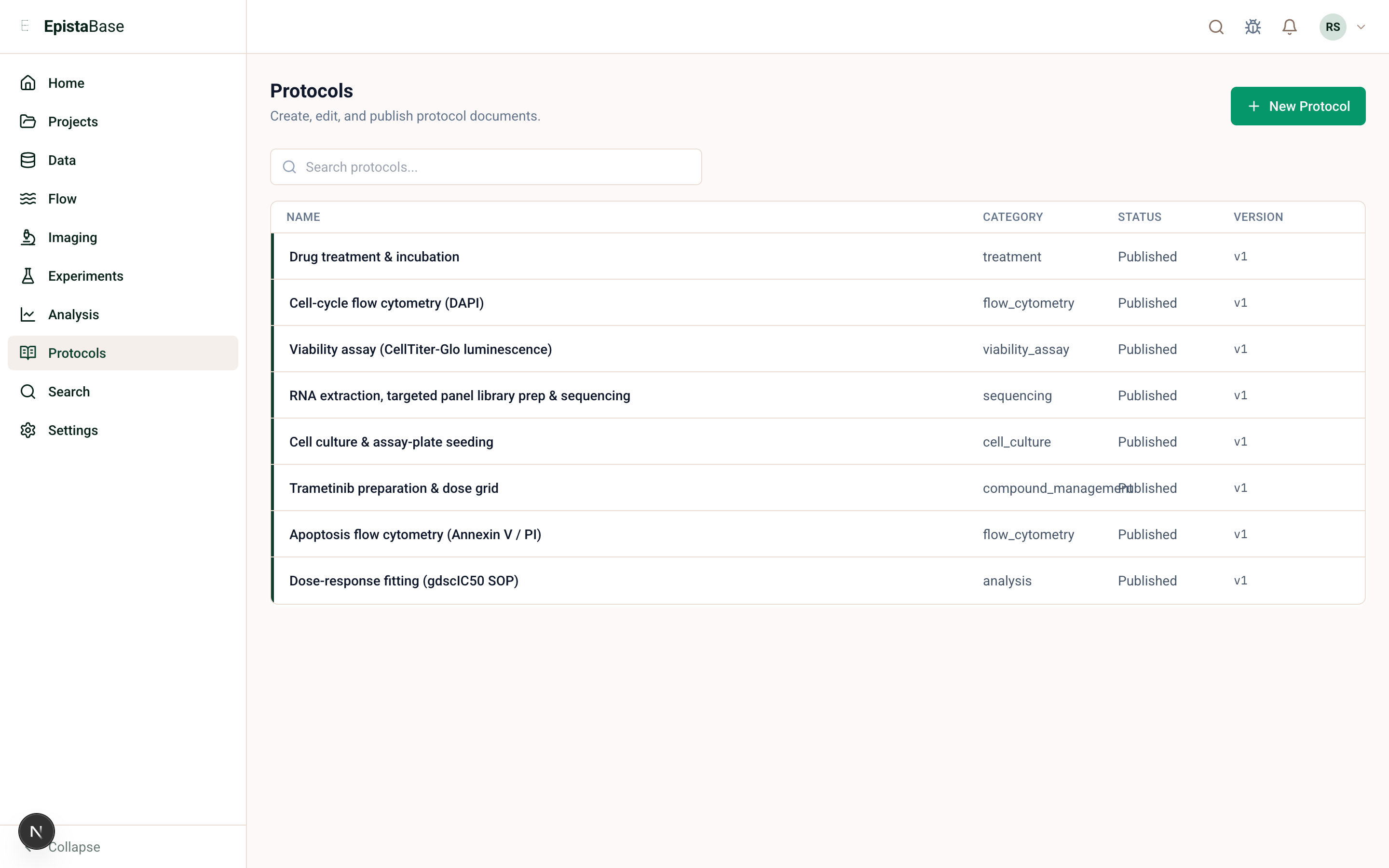This screenshot has width=1389, height=868.
Task: Click the round N badge icon
Action: point(37,831)
